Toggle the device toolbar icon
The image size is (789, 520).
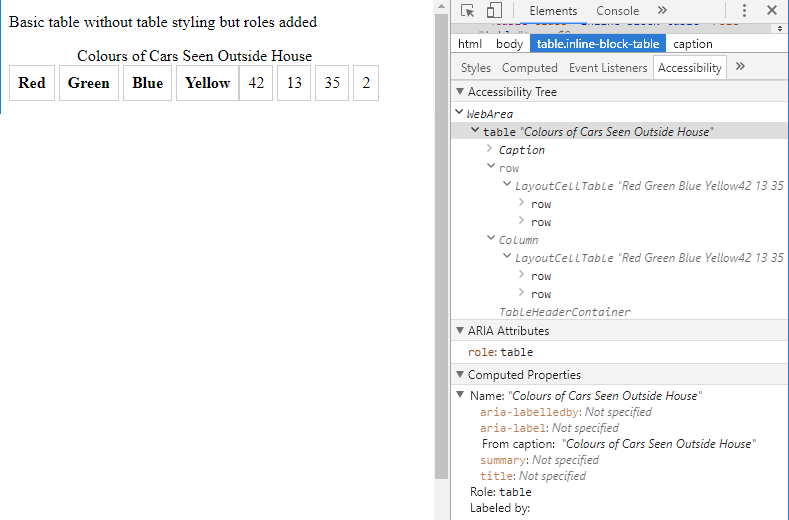point(494,11)
